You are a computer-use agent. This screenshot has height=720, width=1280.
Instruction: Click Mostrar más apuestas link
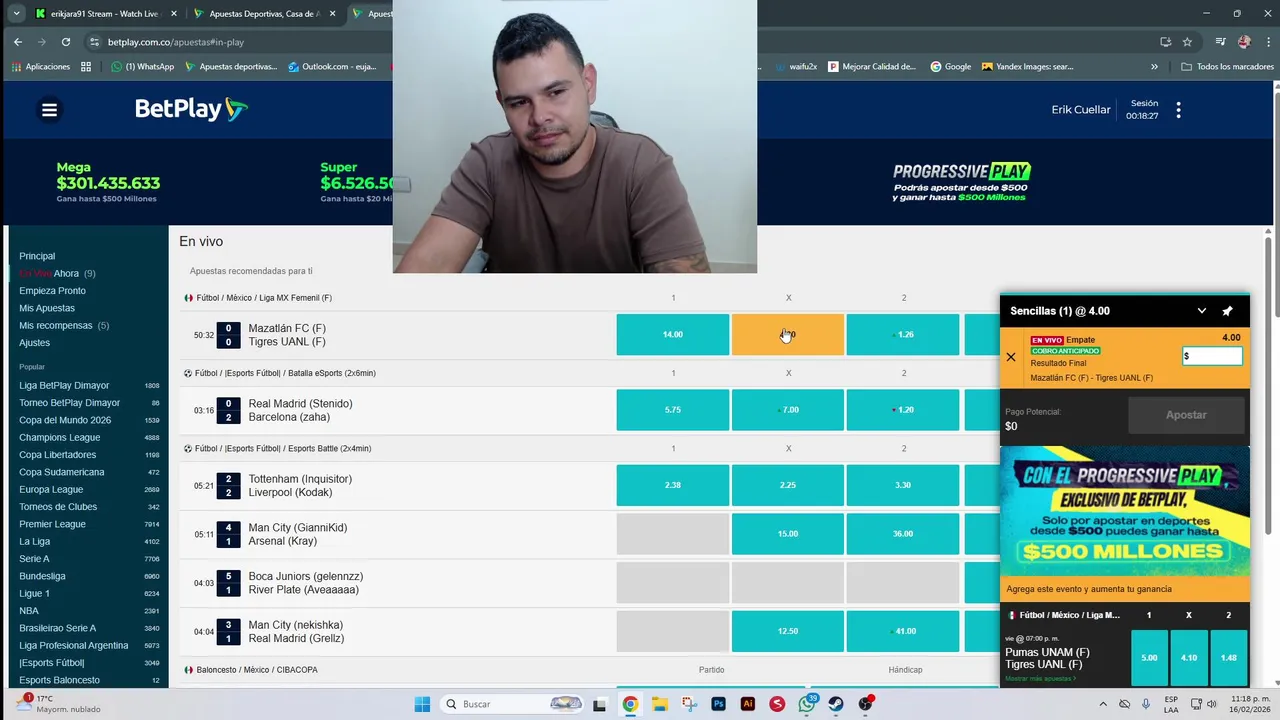pyautogui.click(x=1040, y=679)
